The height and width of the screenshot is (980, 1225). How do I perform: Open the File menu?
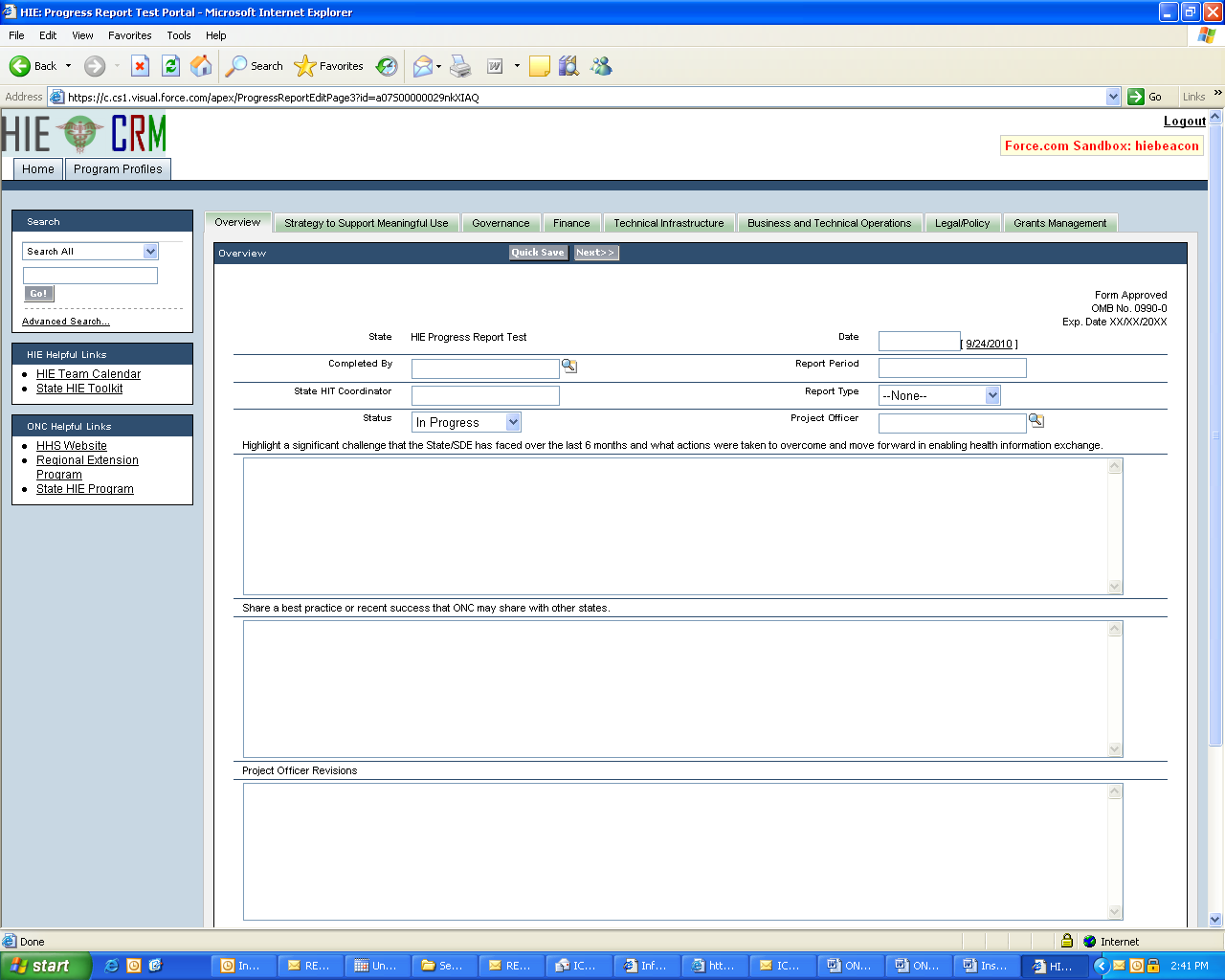coord(16,35)
